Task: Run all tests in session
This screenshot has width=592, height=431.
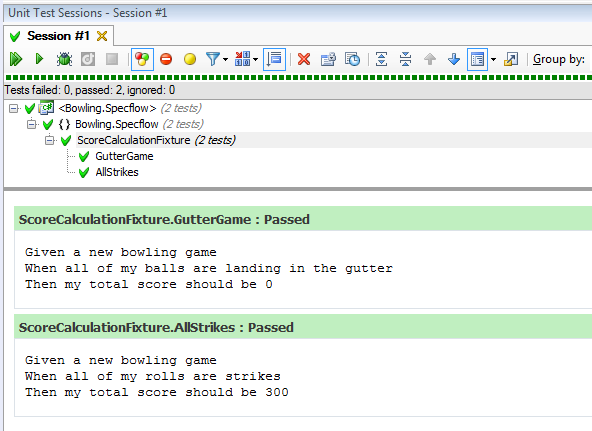Action: [16, 59]
